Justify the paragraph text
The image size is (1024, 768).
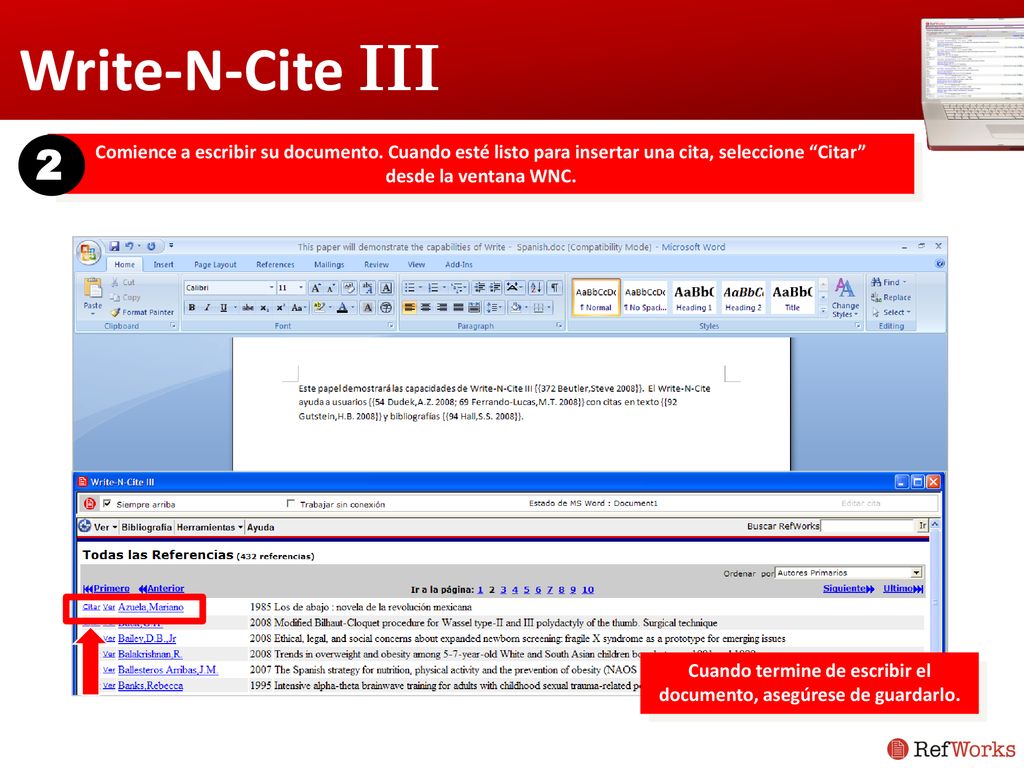tap(458, 307)
